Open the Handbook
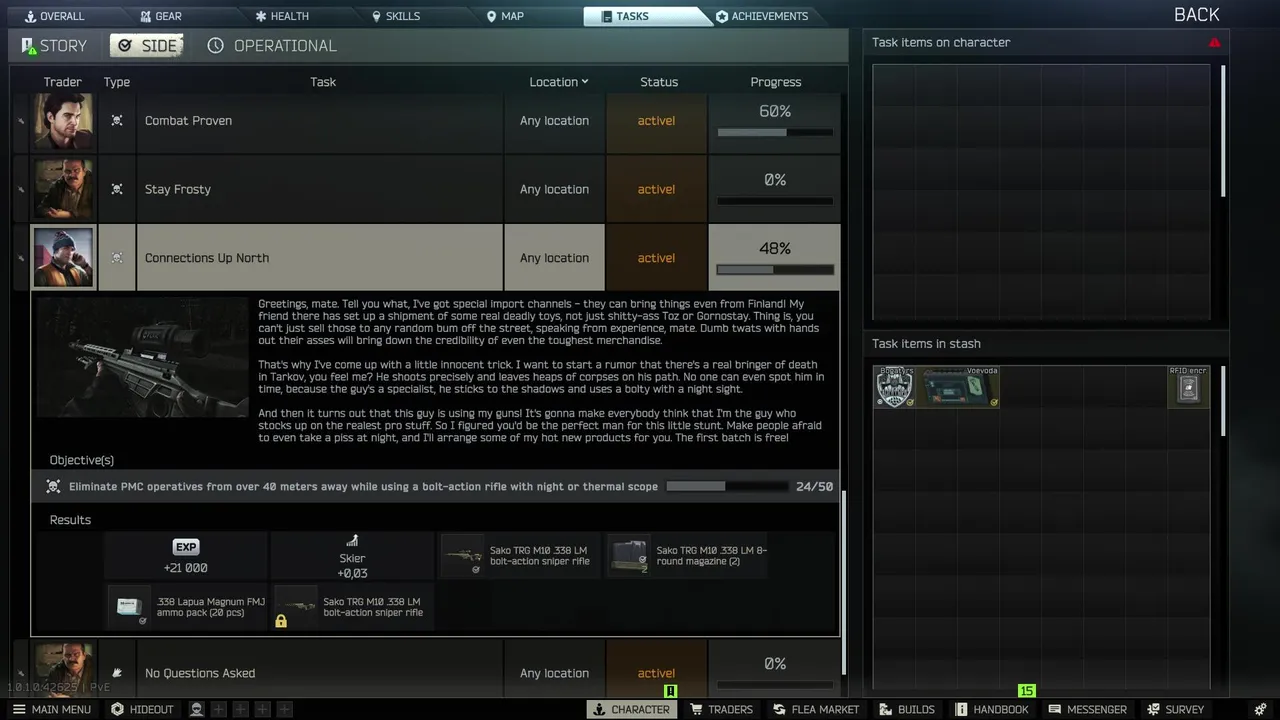The height and width of the screenshot is (720, 1280). coord(992,709)
